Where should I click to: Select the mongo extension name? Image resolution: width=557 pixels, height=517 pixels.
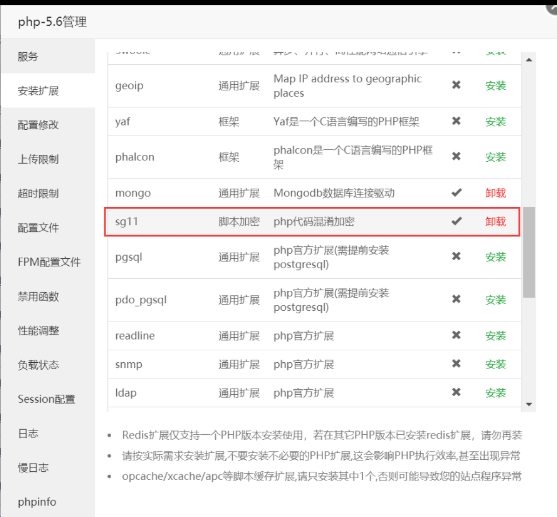tap(133, 193)
